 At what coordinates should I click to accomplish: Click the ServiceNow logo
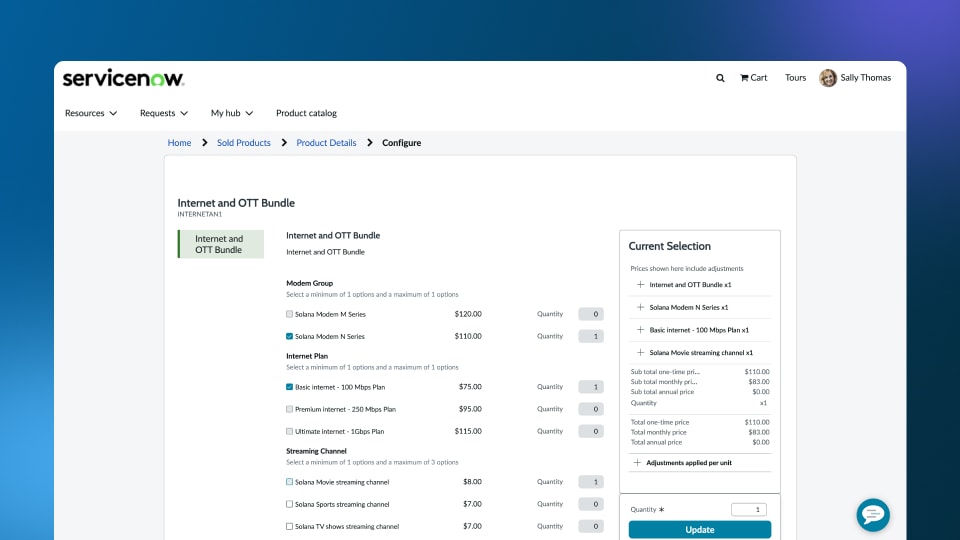point(123,78)
